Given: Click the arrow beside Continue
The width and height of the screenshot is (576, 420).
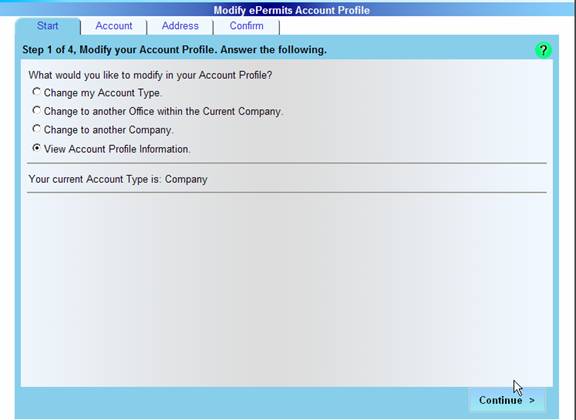Looking at the screenshot, I should click(532, 401).
